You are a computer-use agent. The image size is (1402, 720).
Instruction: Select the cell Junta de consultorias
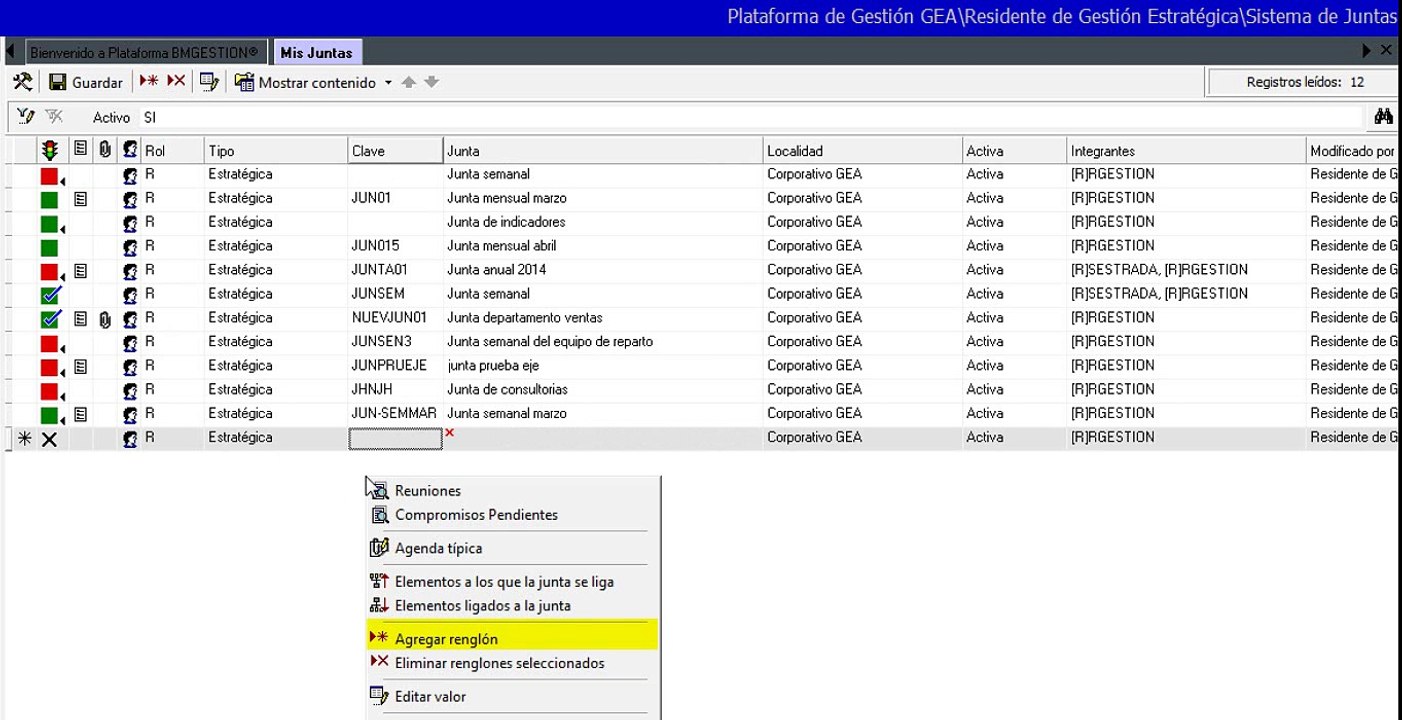603,390
